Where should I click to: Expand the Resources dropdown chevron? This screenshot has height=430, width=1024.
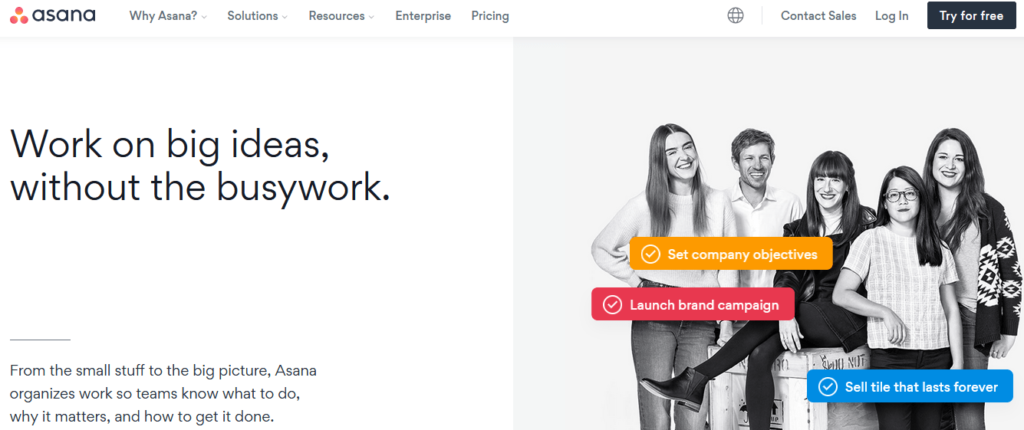tap(372, 17)
